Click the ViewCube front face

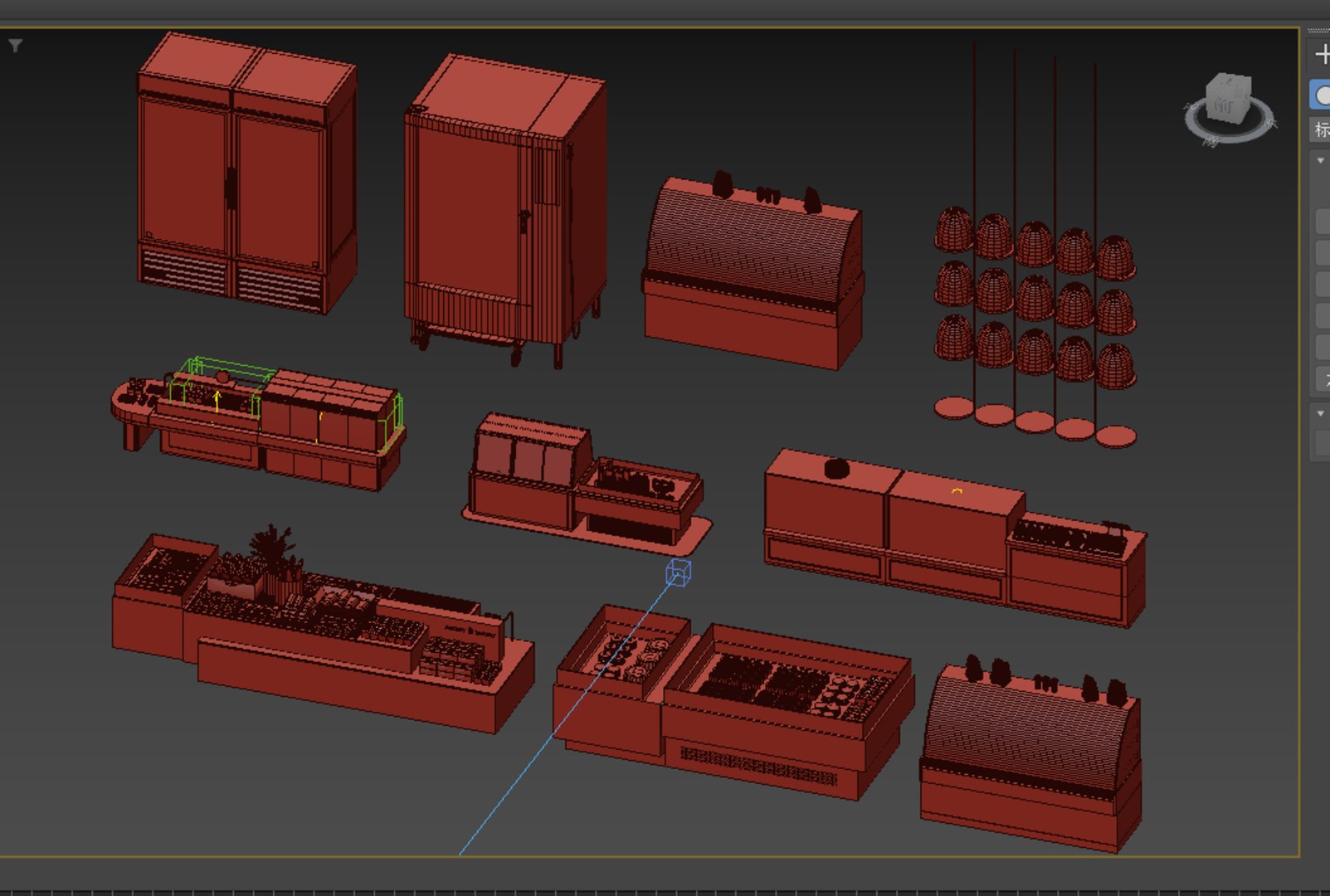(1225, 105)
